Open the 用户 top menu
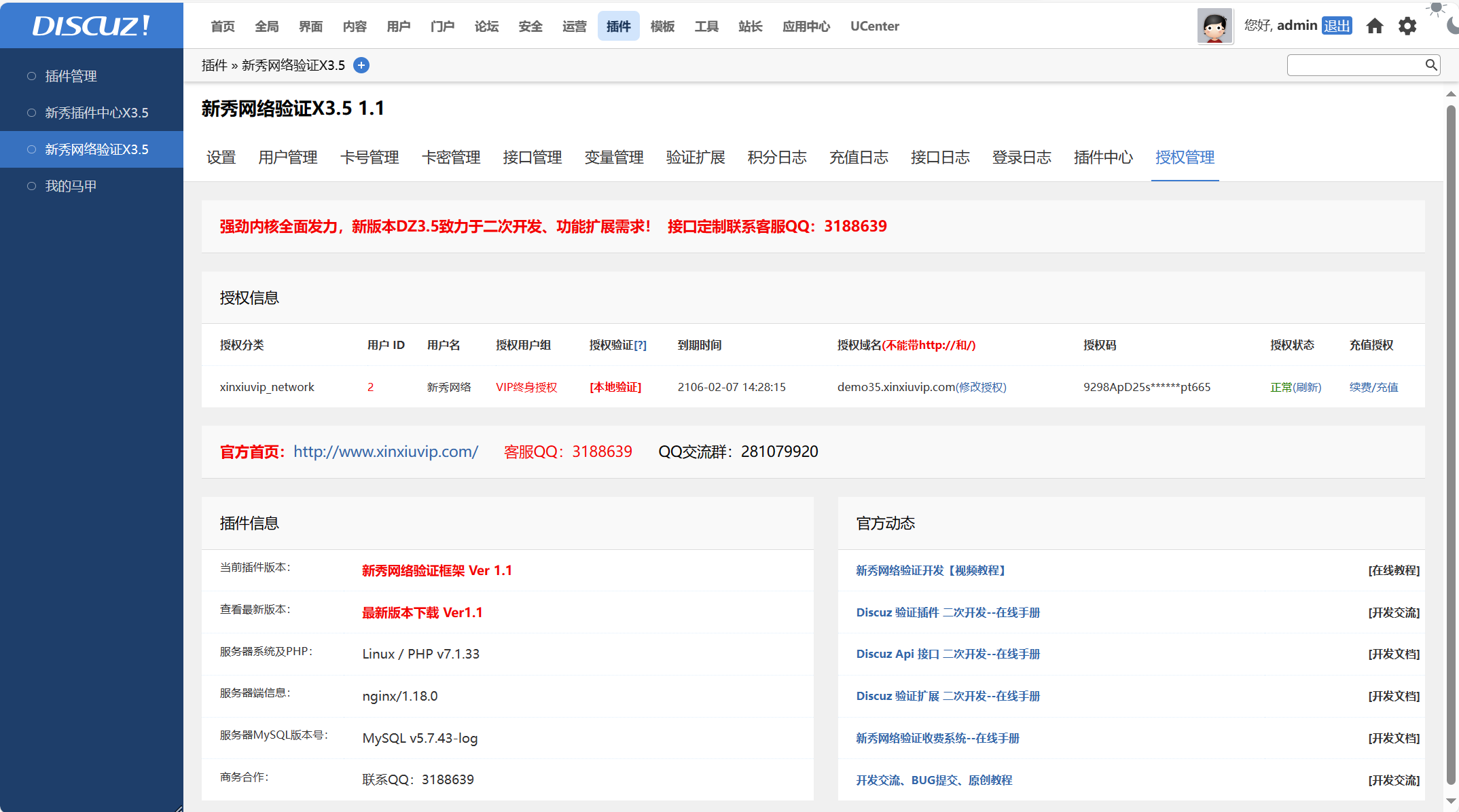This screenshot has width=1459, height=812. (x=399, y=26)
